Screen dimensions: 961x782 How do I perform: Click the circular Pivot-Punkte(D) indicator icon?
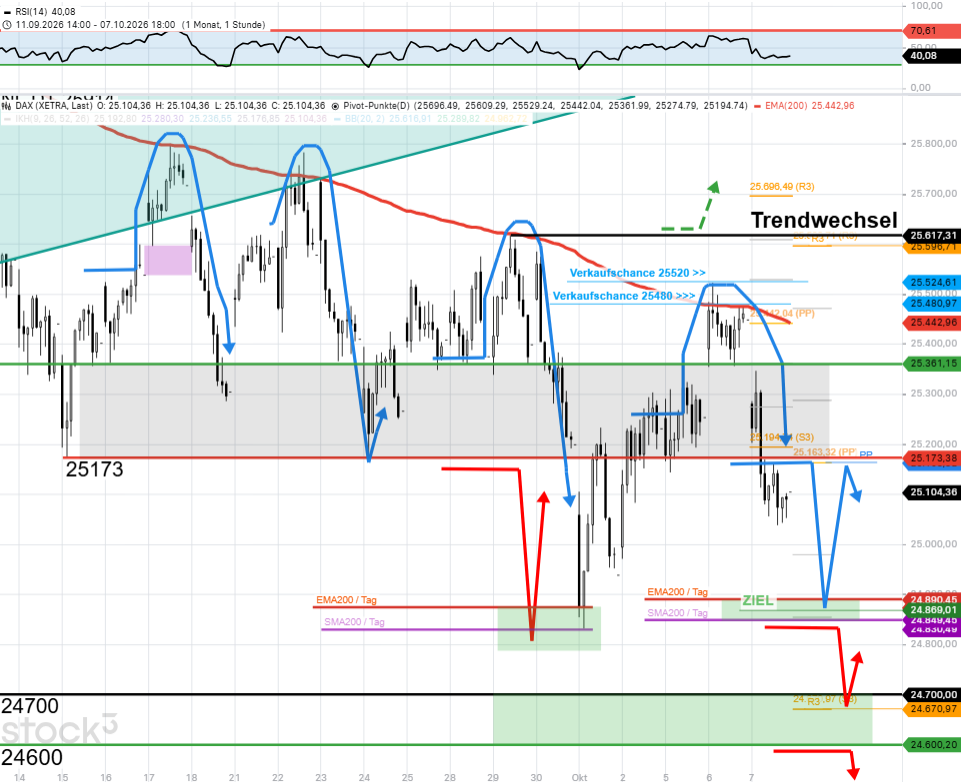(x=335, y=106)
